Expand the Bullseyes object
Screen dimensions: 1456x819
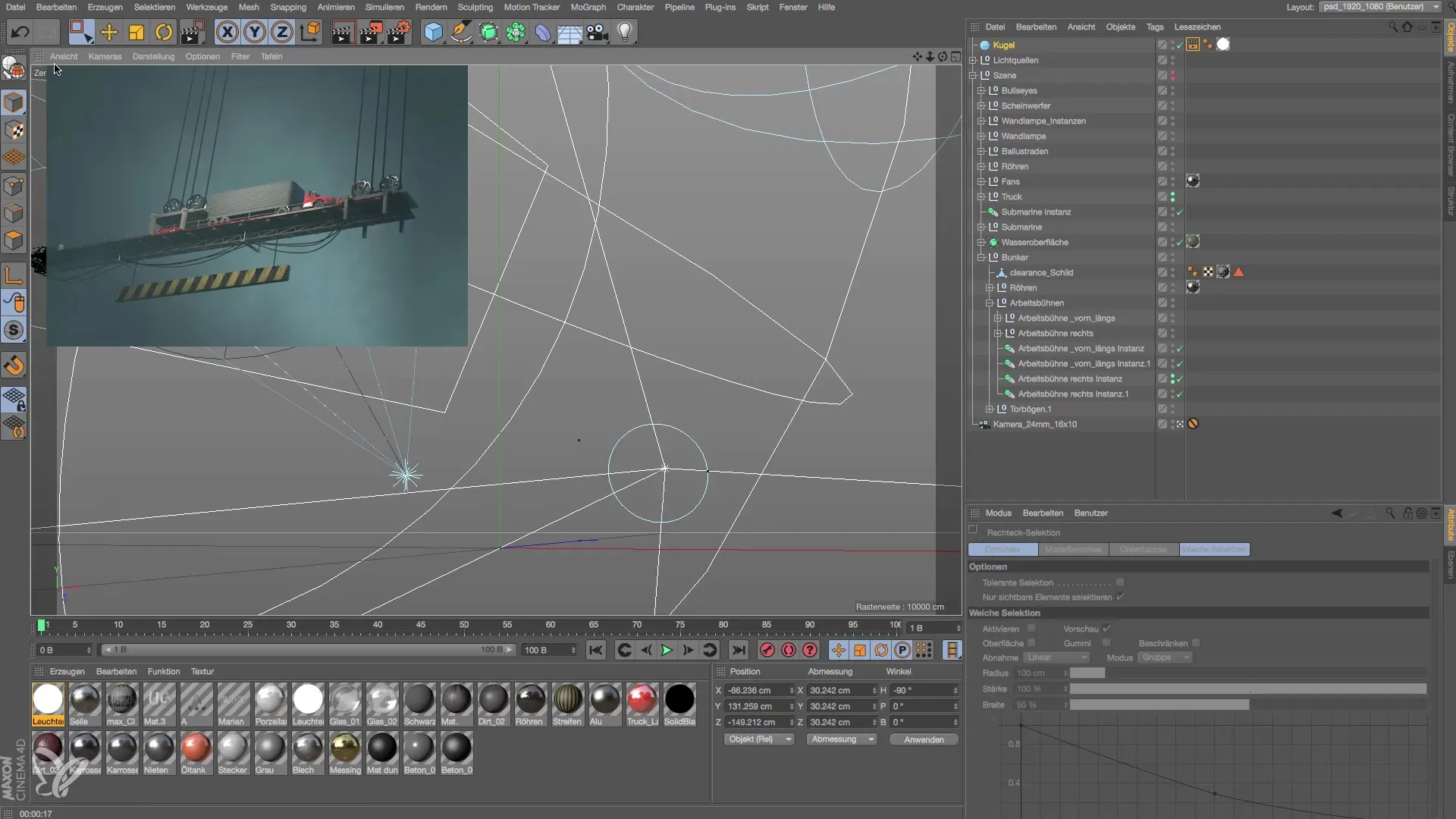pos(981,90)
